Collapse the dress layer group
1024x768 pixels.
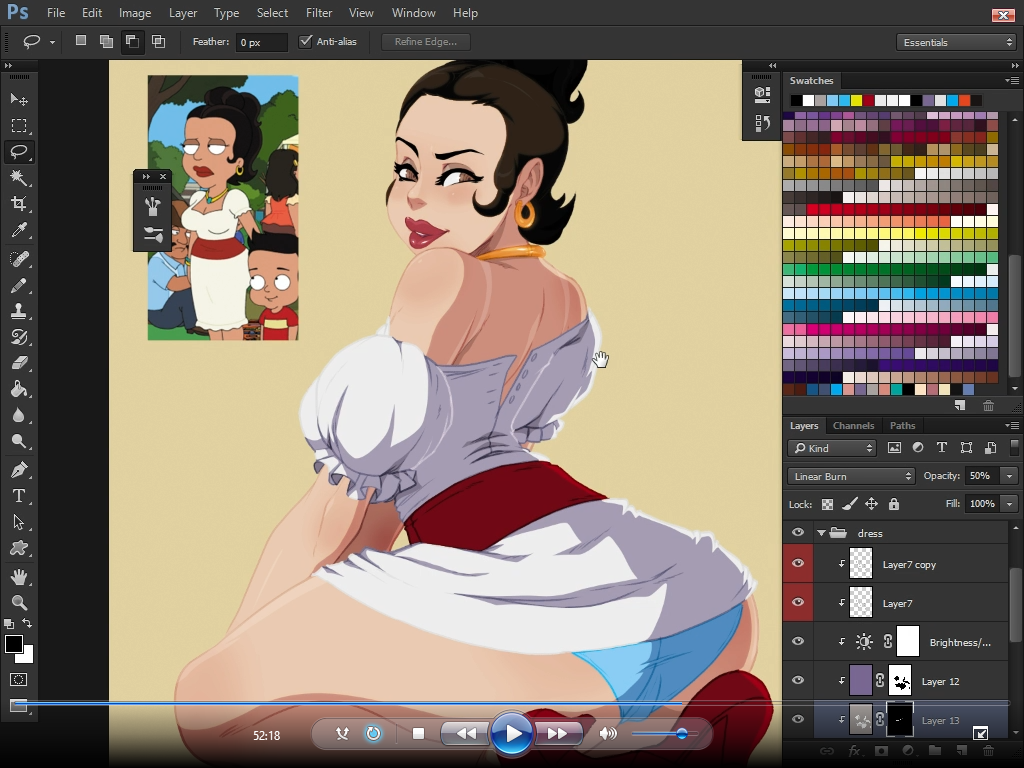click(821, 533)
